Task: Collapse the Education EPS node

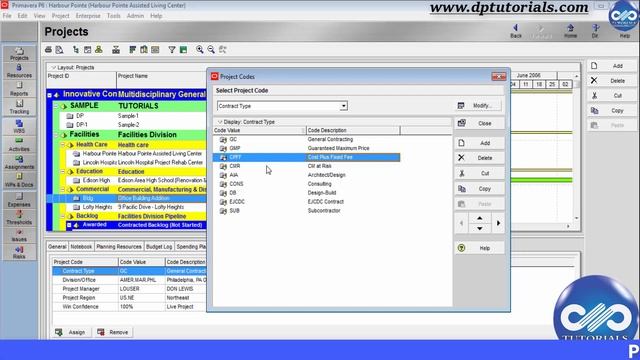Action: tap(62, 172)
